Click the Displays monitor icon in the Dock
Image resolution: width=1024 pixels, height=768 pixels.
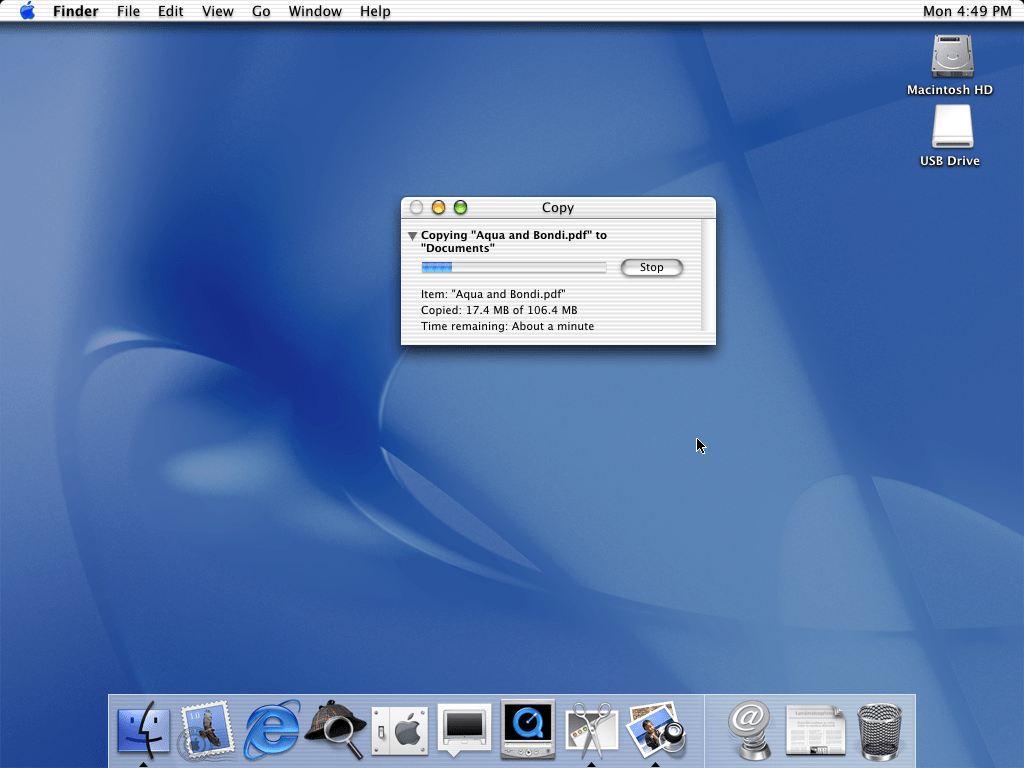[464, 729]
